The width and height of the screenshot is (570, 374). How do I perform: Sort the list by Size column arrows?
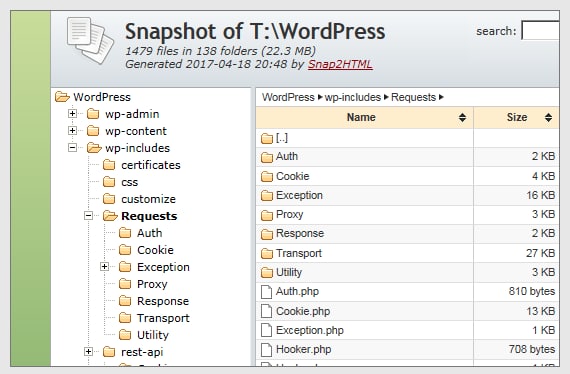point(548,117)
